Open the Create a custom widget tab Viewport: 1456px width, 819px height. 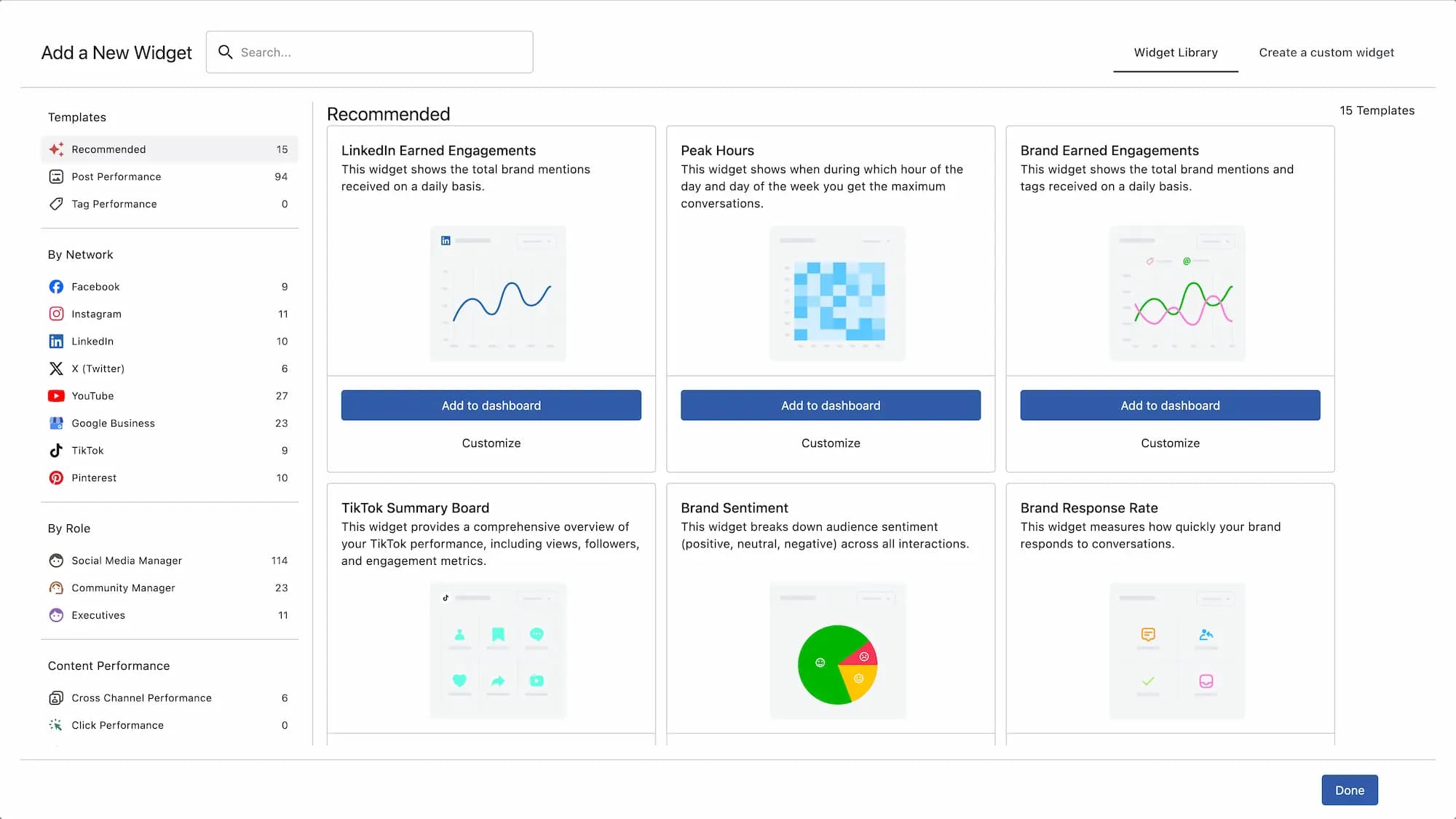(x=1326, y=52)
